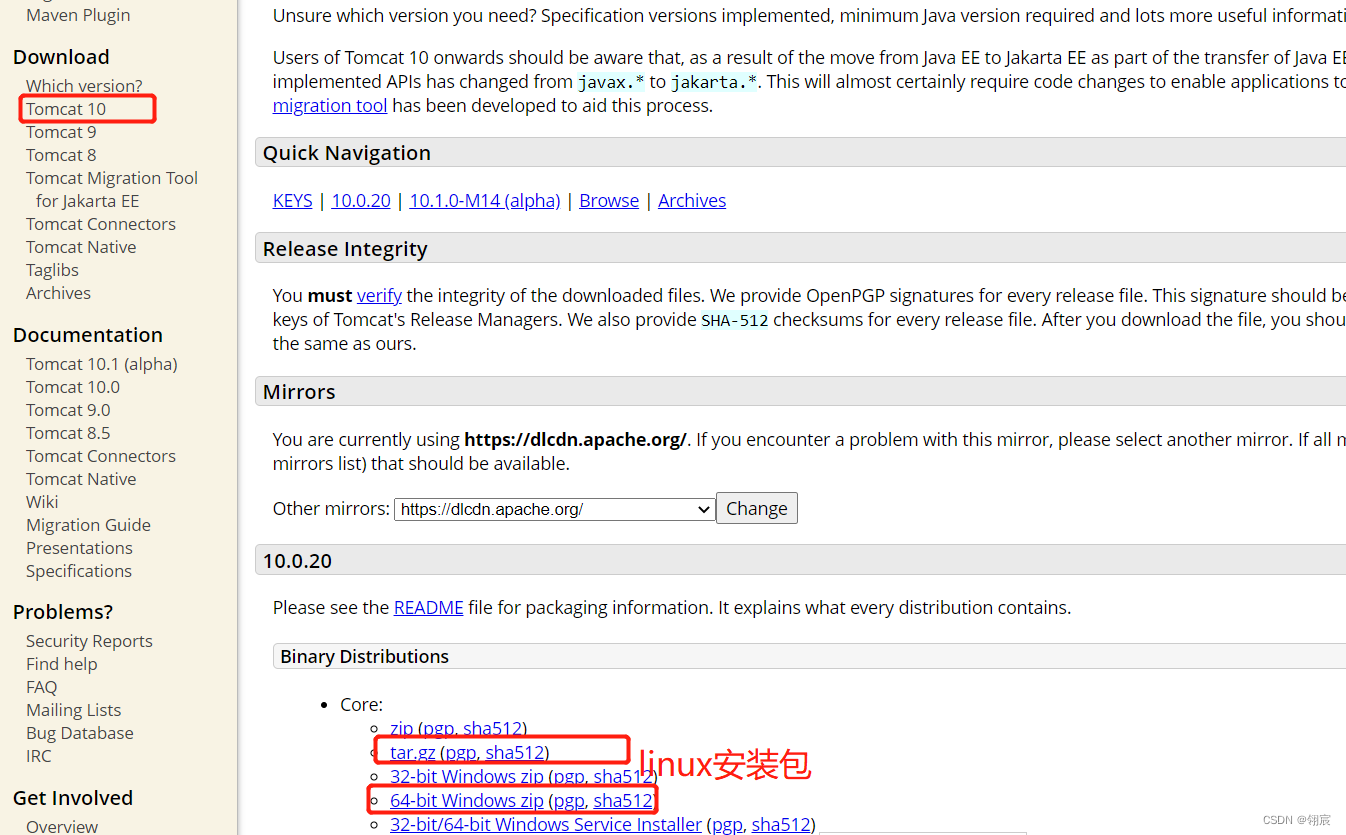This screenshot has width=1346, height=835.
Task: Open Archives in the Download sidebar
Action: coord(58,293)
